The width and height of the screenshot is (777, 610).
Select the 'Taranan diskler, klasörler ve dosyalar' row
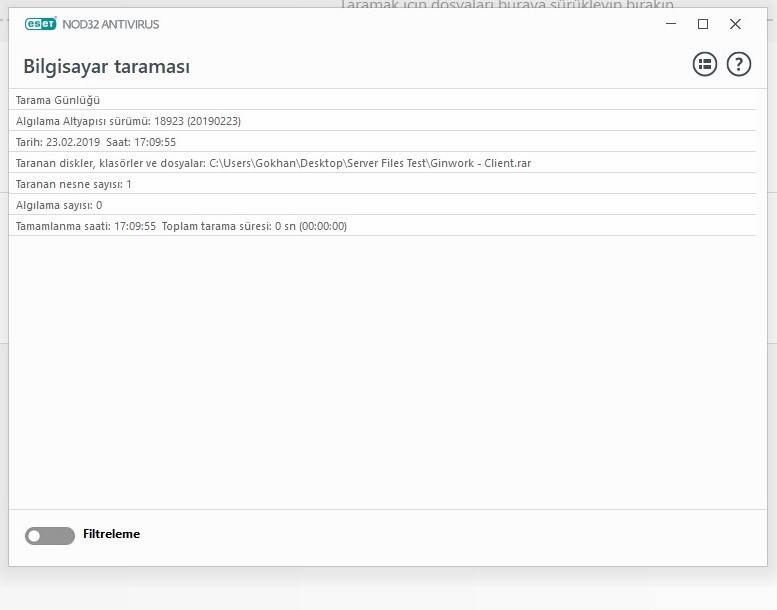point(383,163)
